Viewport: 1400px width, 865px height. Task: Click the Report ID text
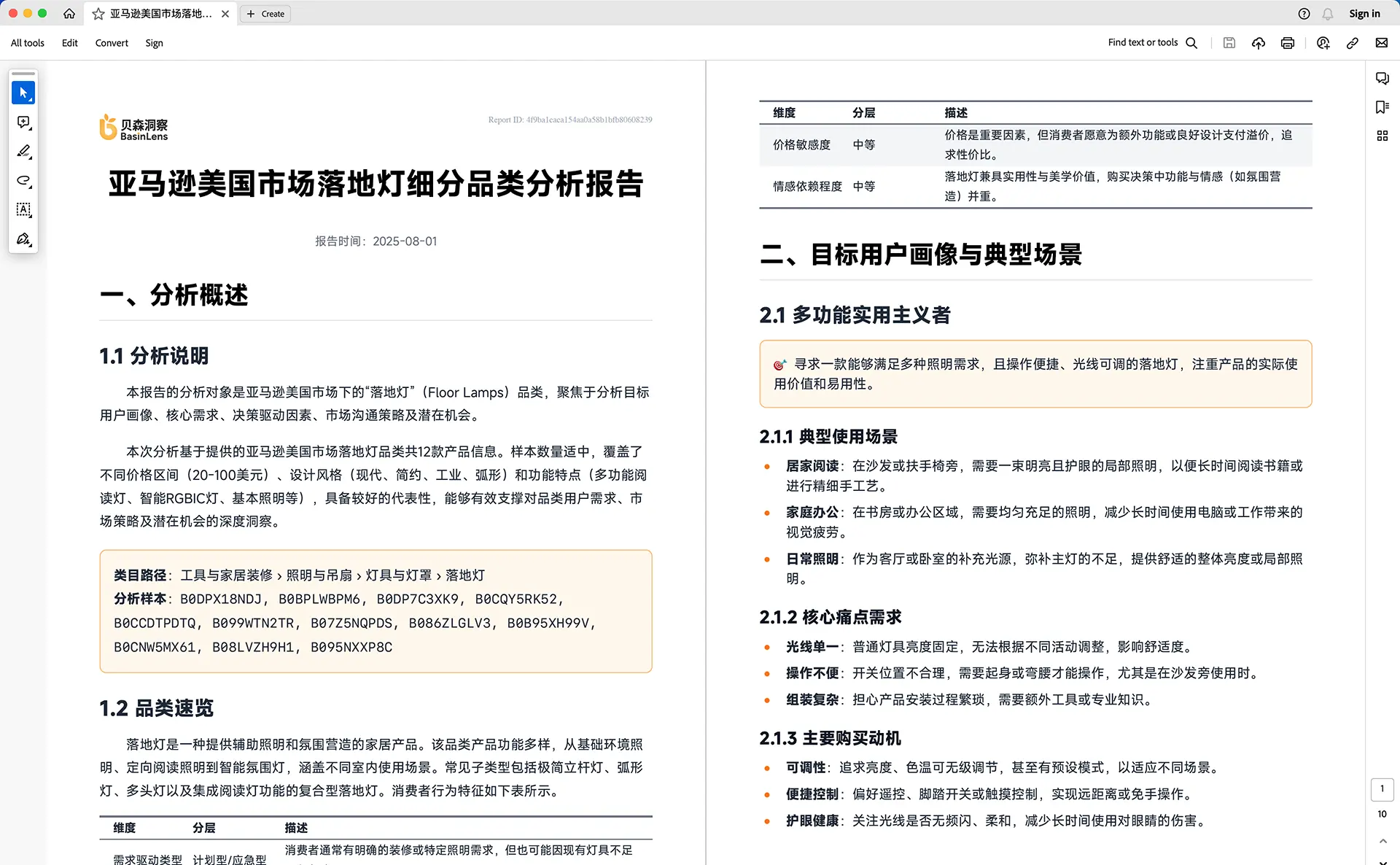[570, 120]
